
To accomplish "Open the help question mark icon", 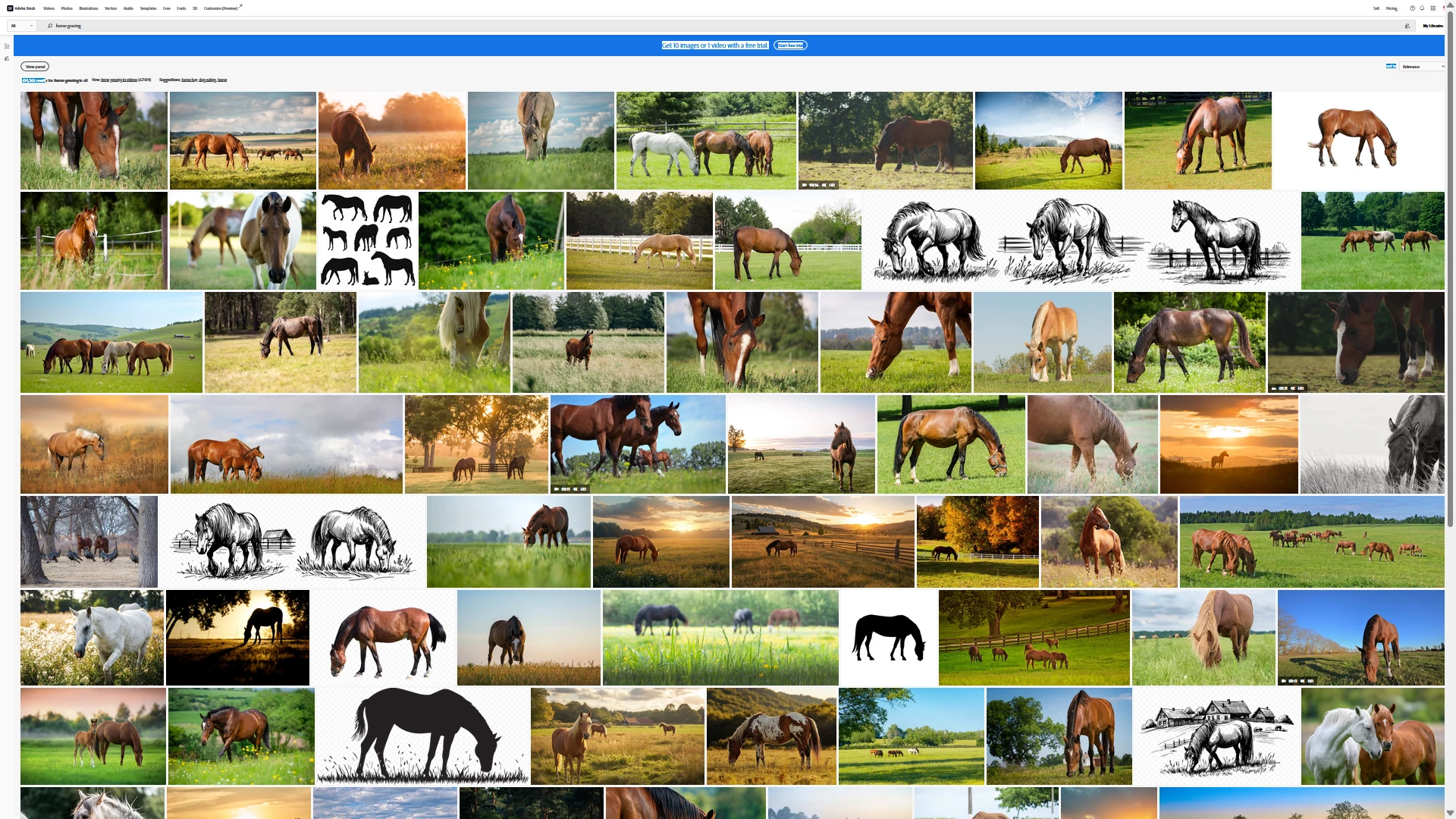I will [x=1412, y=8].
